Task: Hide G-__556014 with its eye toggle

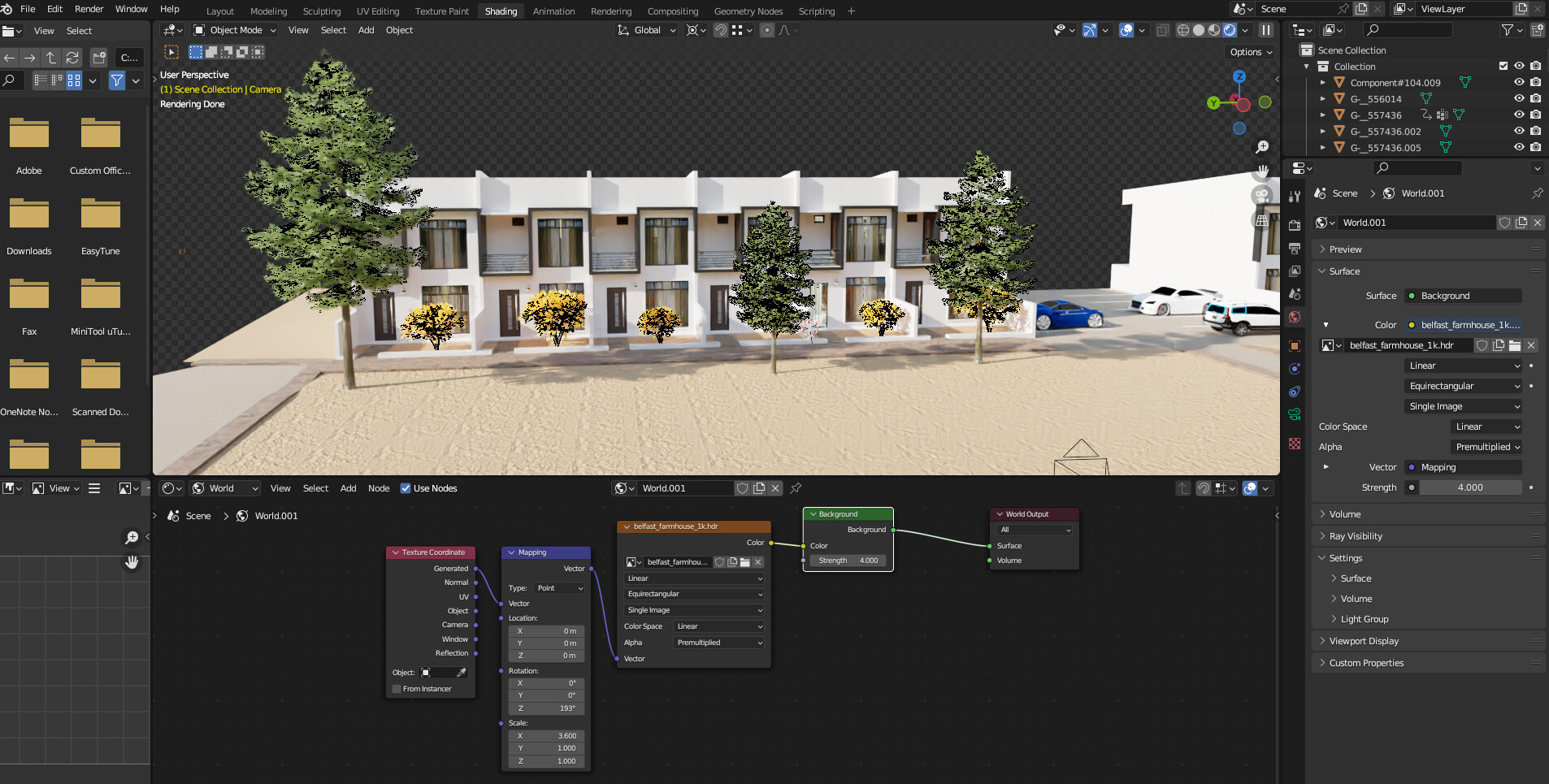Action: pyautogui.click(x=1519, y=98)
